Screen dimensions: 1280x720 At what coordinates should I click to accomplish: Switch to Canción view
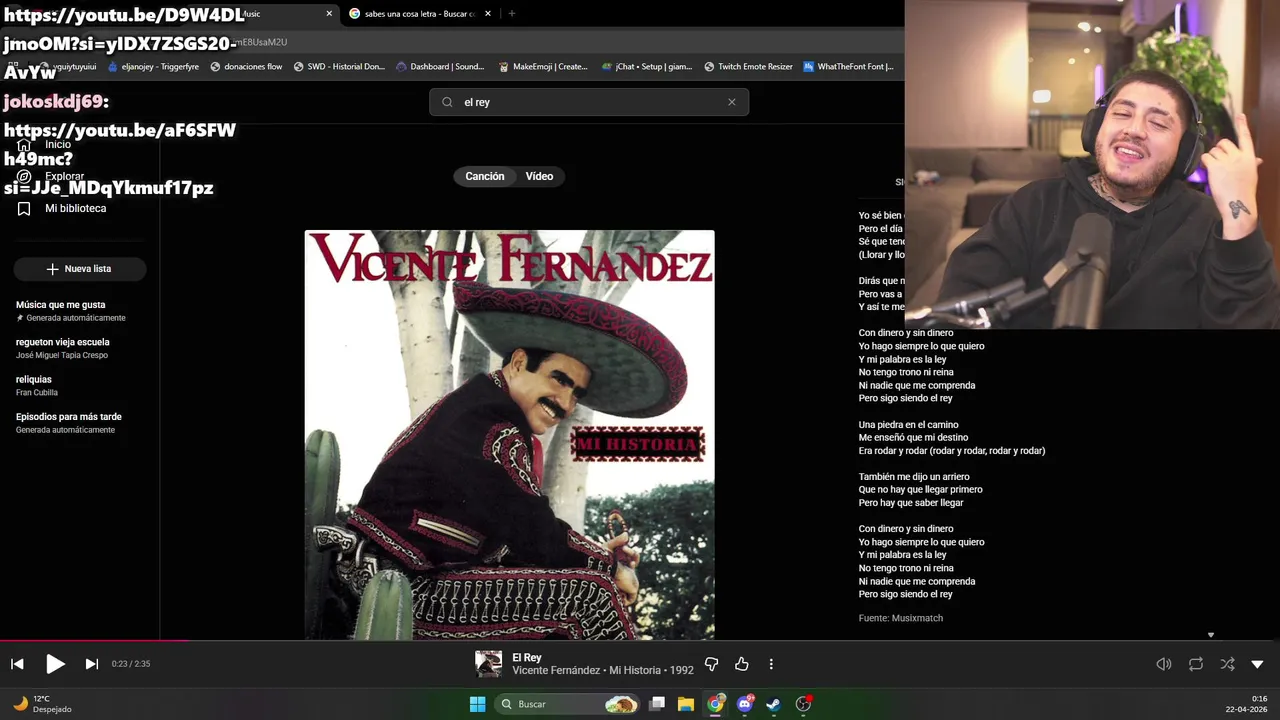click(x=485, y=176)
